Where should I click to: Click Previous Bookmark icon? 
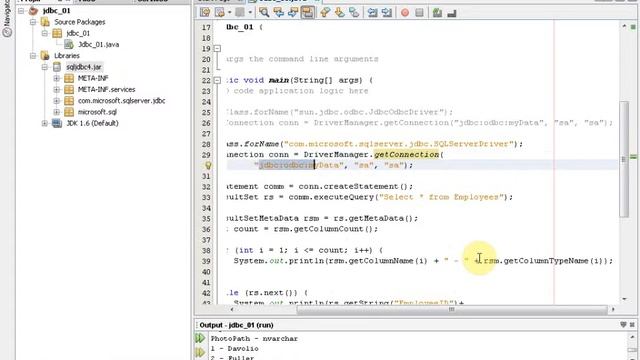coord(325,13)
